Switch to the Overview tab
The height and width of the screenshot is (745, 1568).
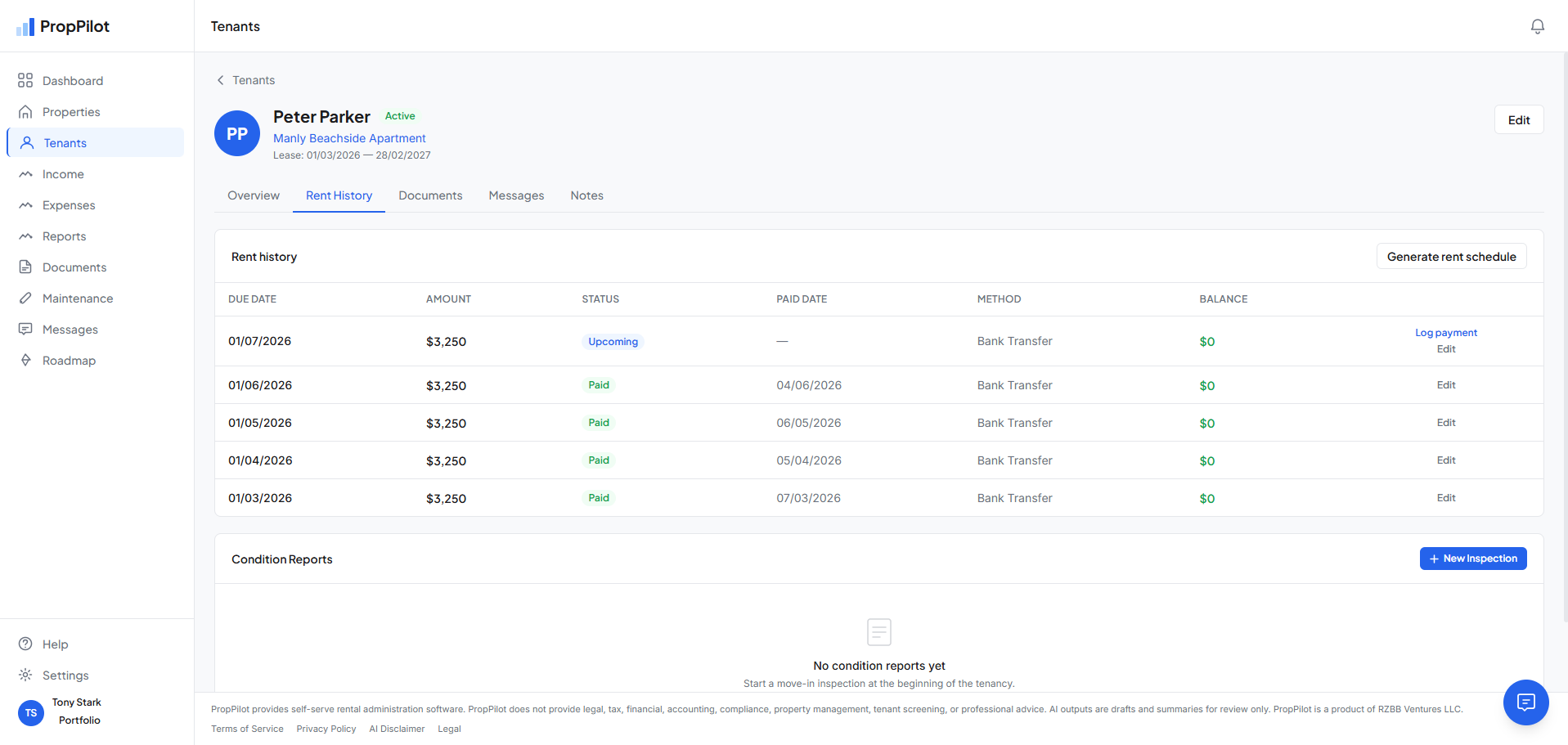pos(254,195)
